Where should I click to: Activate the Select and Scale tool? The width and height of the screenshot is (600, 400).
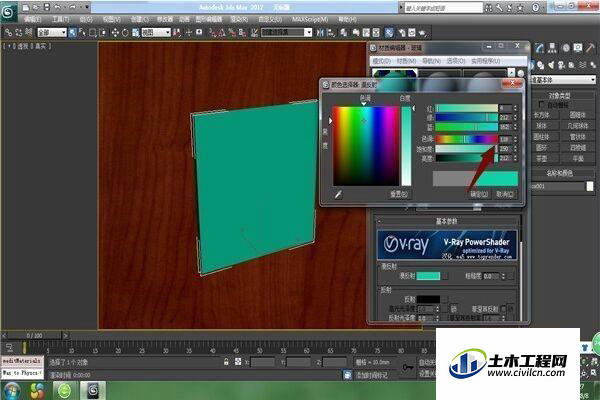(135, 33)
